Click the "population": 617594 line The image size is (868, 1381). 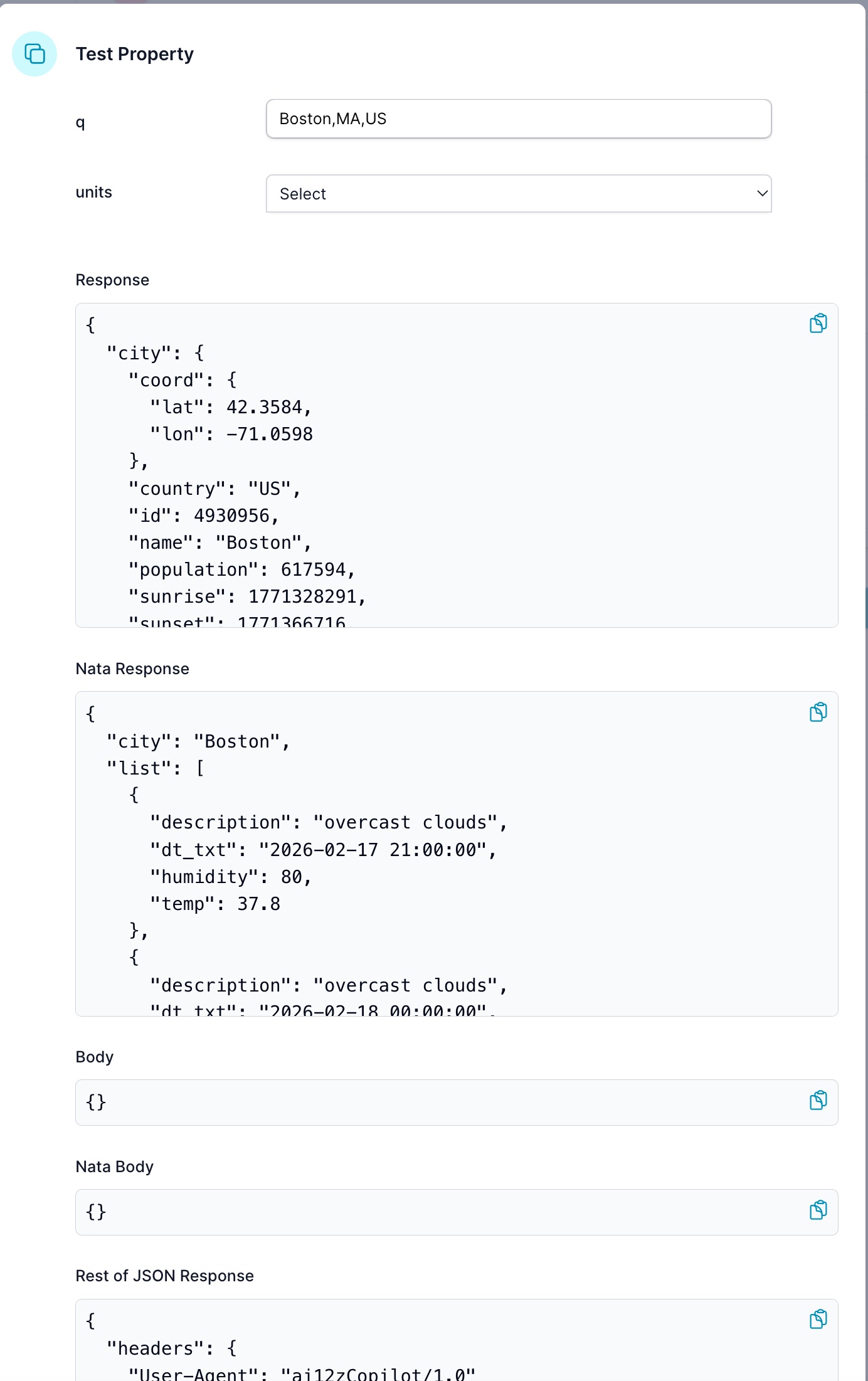coord(241,569)
